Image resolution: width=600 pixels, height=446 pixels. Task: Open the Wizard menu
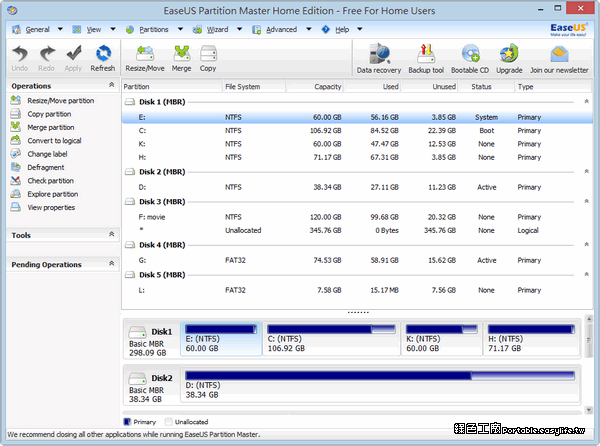coord(217,29)
